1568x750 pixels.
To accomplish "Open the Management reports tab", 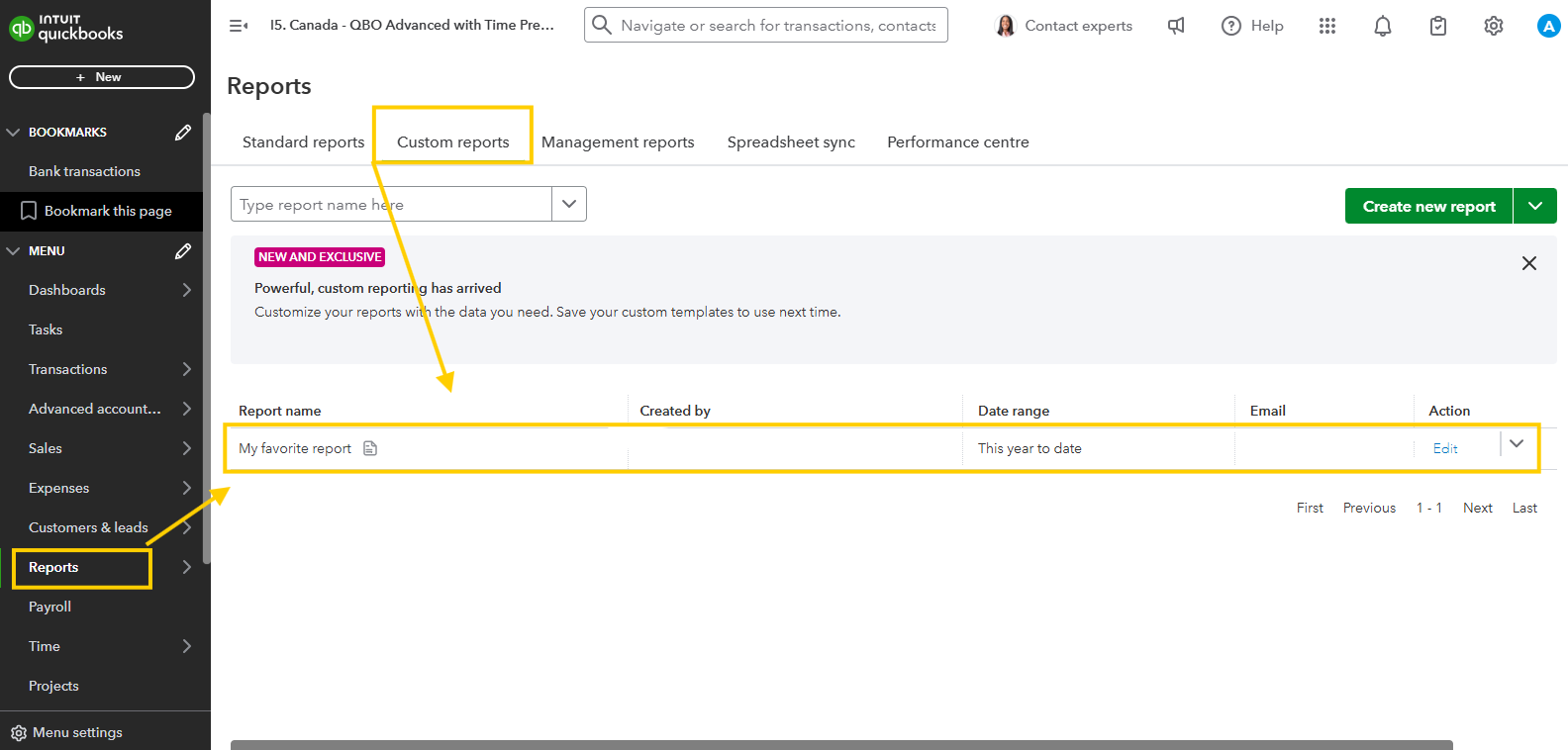I will coord(618,142).
